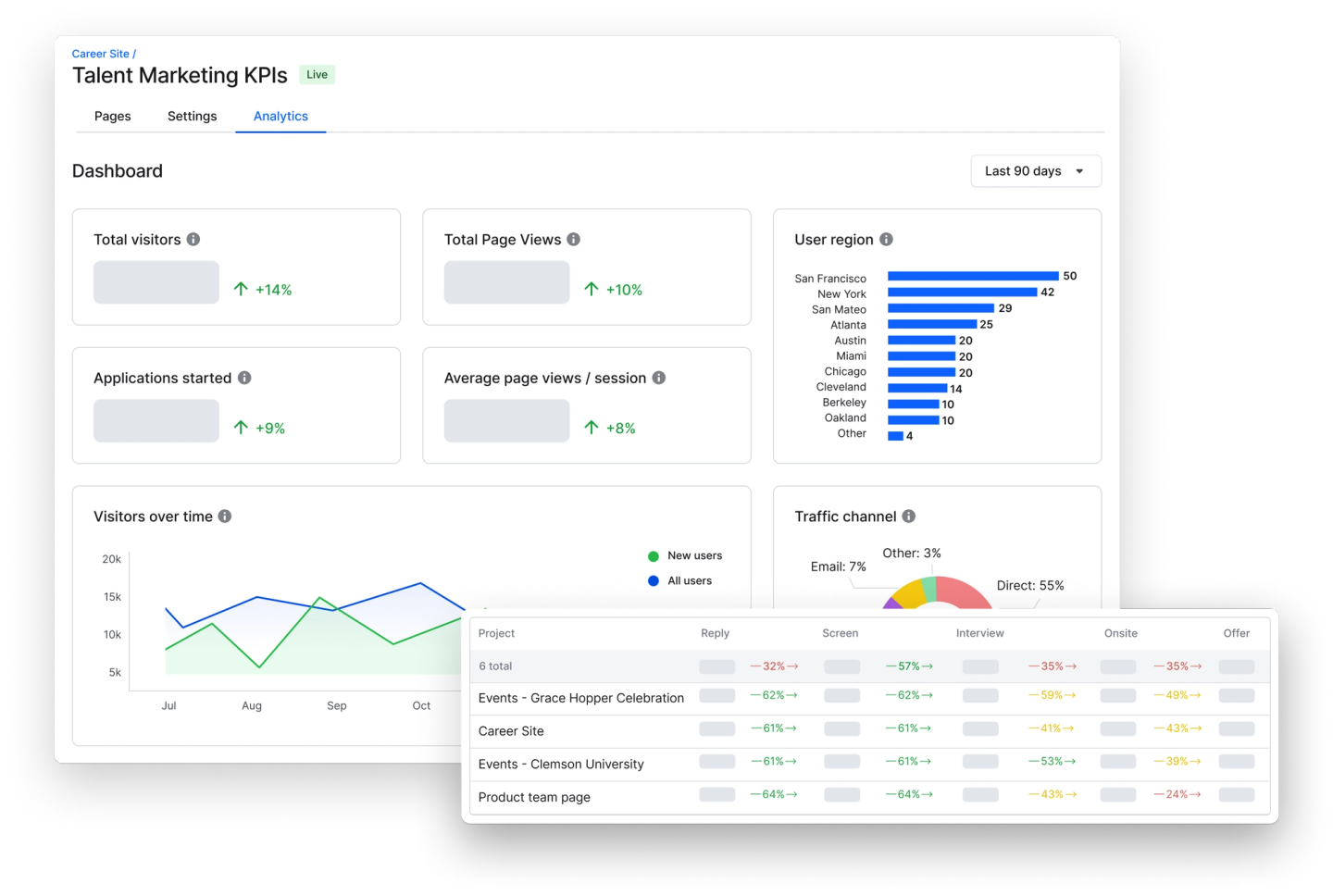Click the Offer column header
The width and height of the screenshot is (1333, 896).
click(1237, 633)
